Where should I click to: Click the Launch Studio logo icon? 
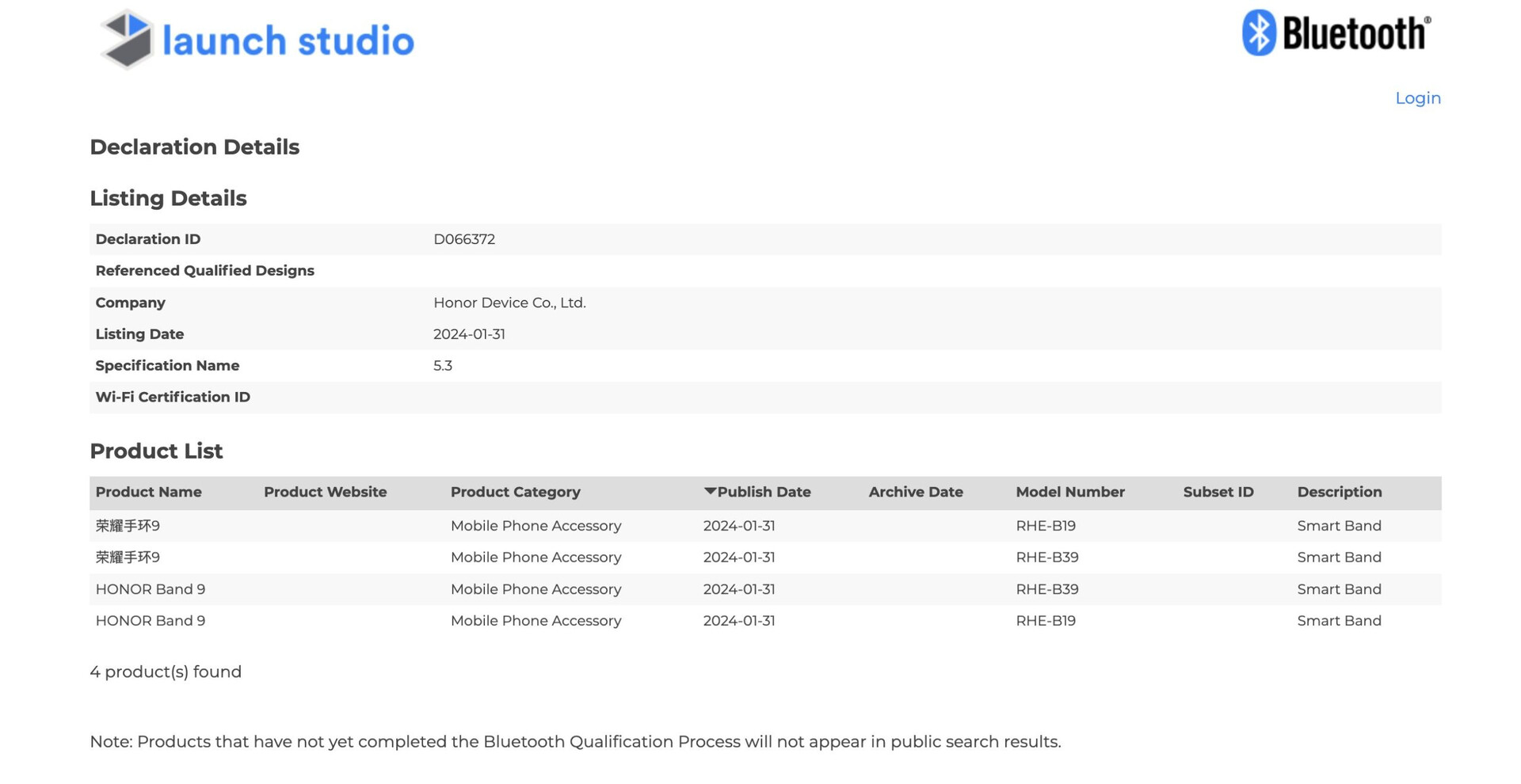tap(127, 40)
